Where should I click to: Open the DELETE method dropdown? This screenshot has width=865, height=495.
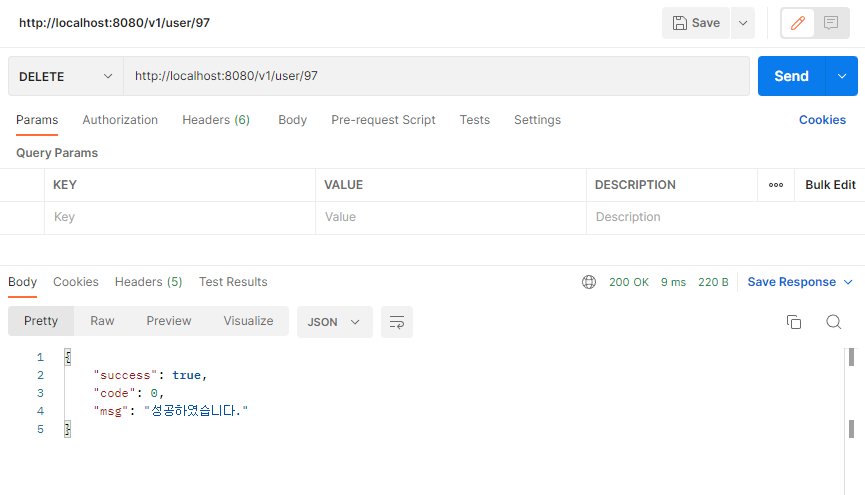[x=66, y=76]
